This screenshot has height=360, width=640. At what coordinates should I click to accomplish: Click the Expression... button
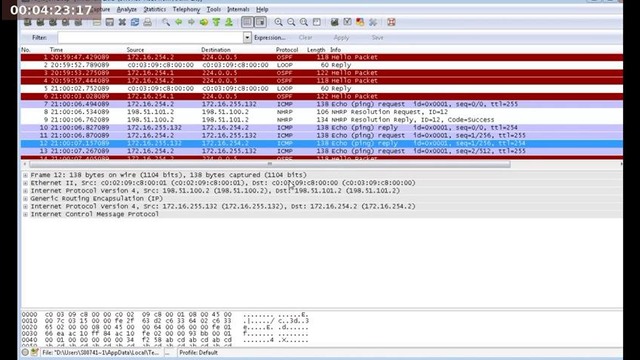(269, 38)
